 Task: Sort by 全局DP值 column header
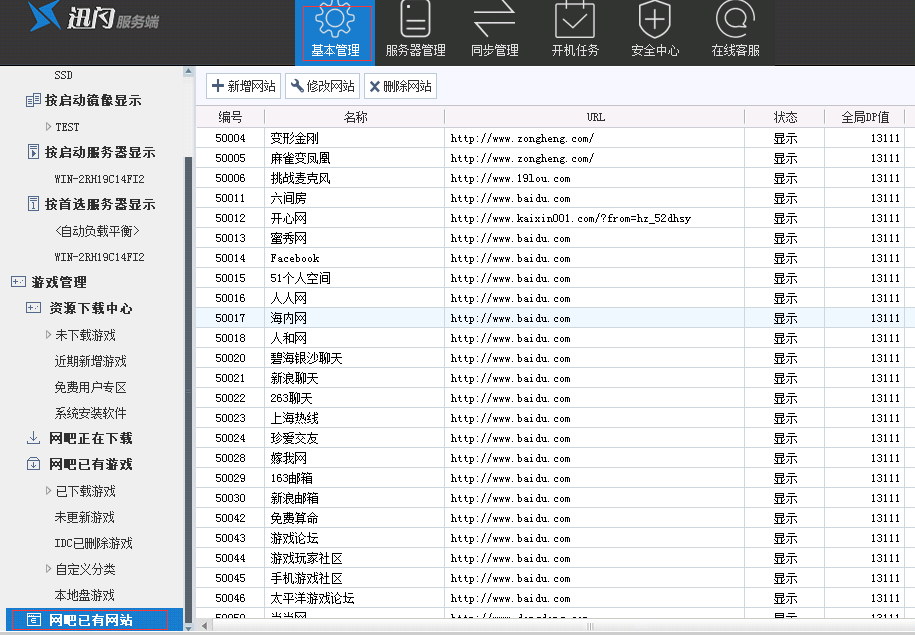pos(865,117)
